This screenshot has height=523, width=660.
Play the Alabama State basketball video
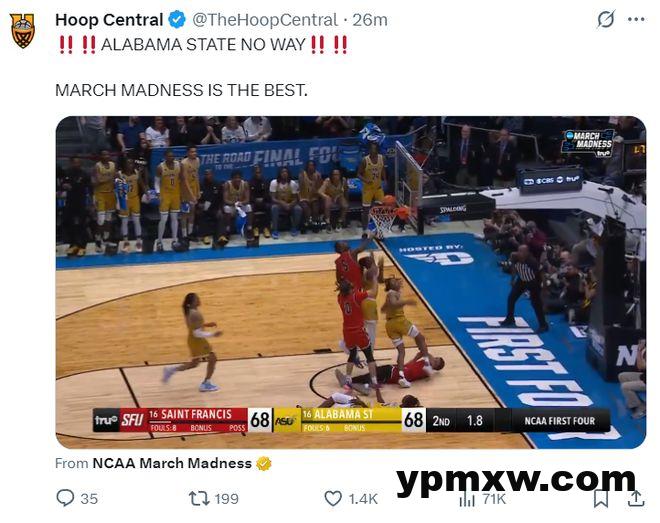coord(350,282)
